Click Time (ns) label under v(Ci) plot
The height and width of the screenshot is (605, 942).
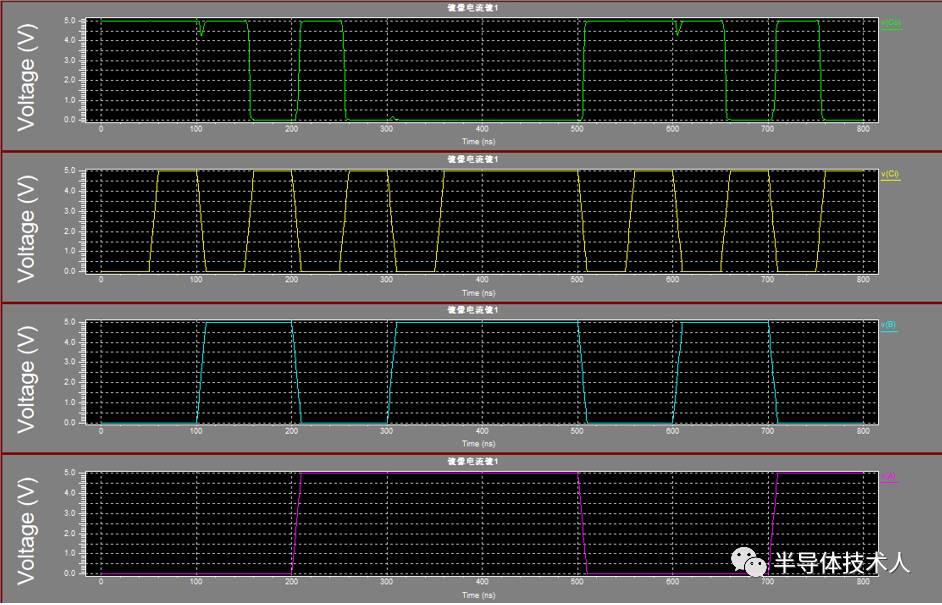[478, 293]
